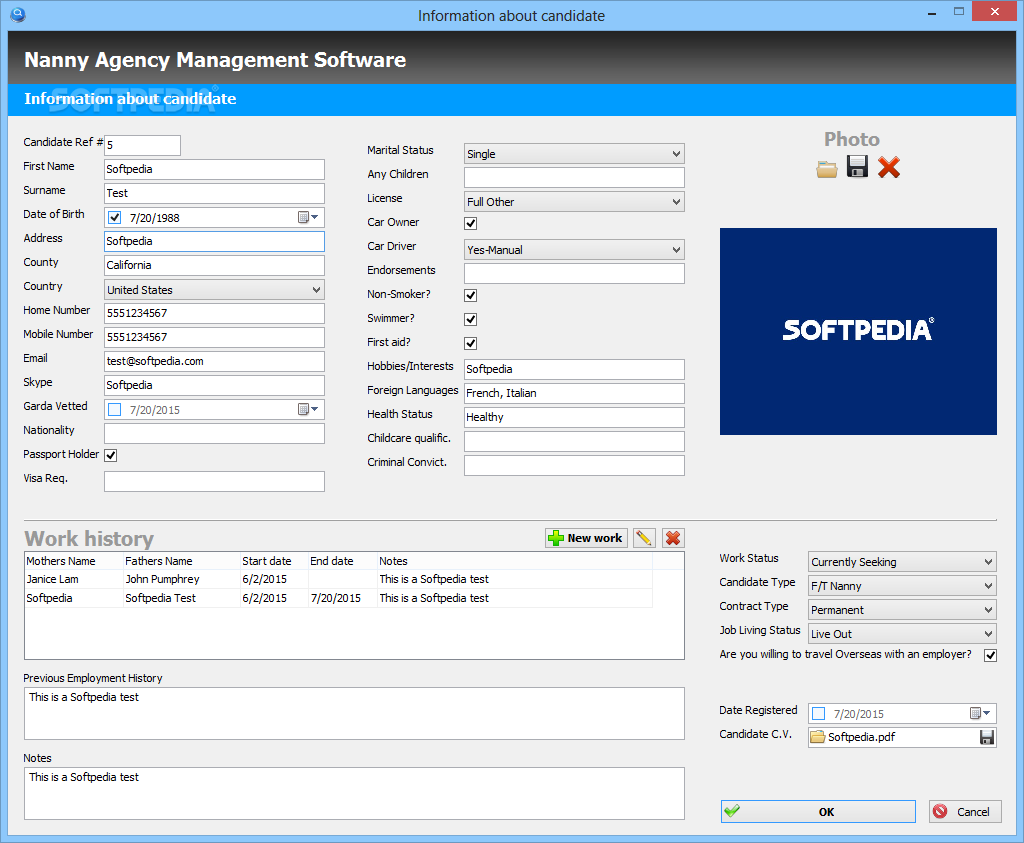Toggle the Car Owner checkbox
1024x843 pixels.
pyautogui.click(x=471, y=223)
